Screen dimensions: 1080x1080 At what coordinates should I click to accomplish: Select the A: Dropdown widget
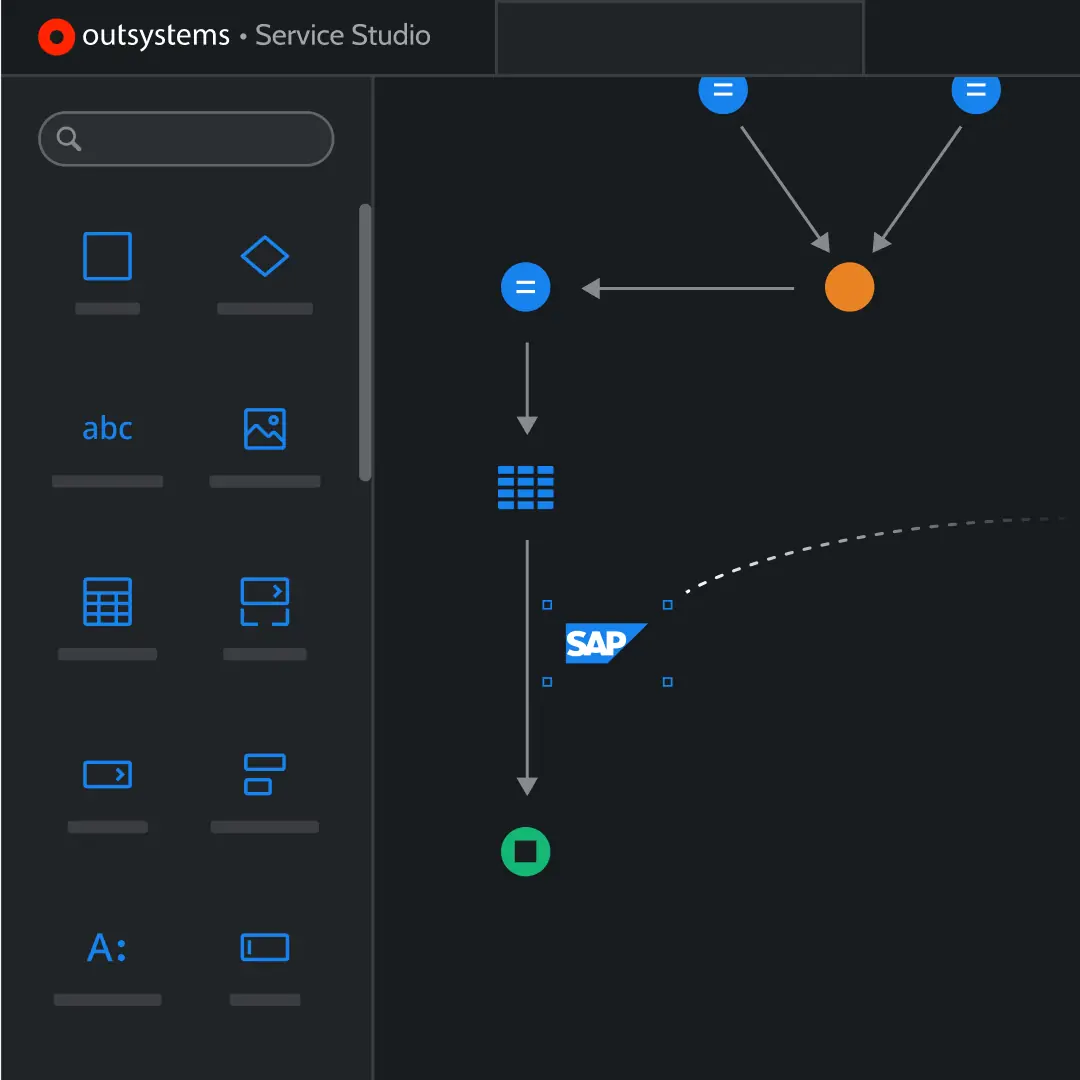(x=107, y=946)
